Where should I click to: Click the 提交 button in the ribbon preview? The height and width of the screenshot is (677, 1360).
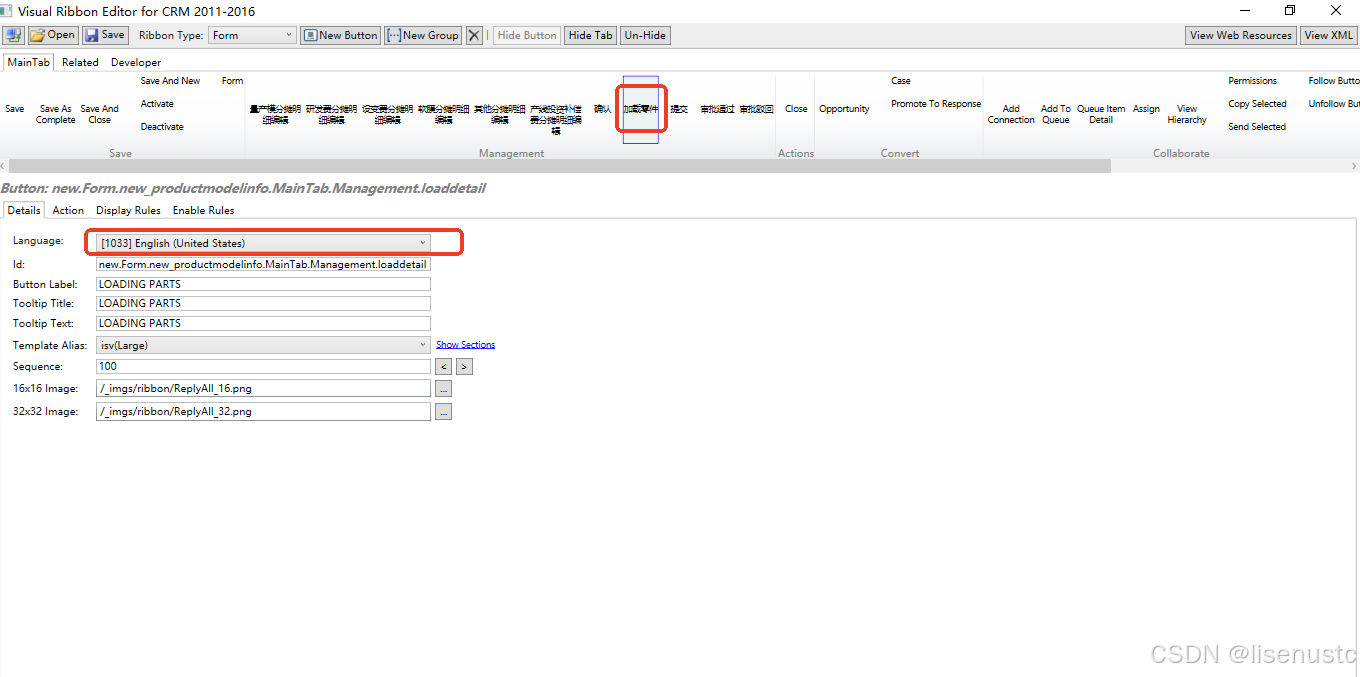(679, 110)
